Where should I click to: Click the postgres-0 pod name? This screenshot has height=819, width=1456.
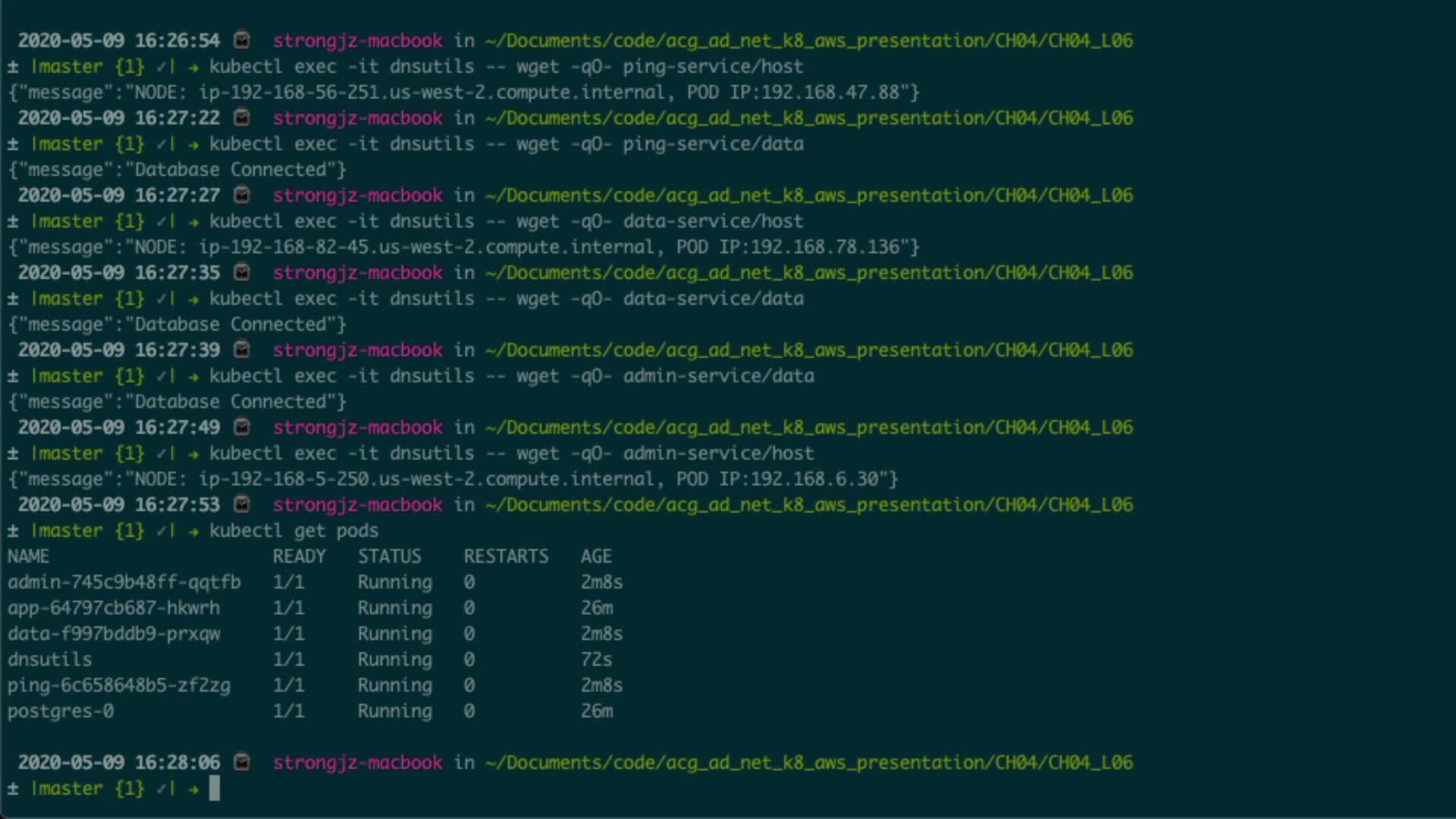pos(61,711)
